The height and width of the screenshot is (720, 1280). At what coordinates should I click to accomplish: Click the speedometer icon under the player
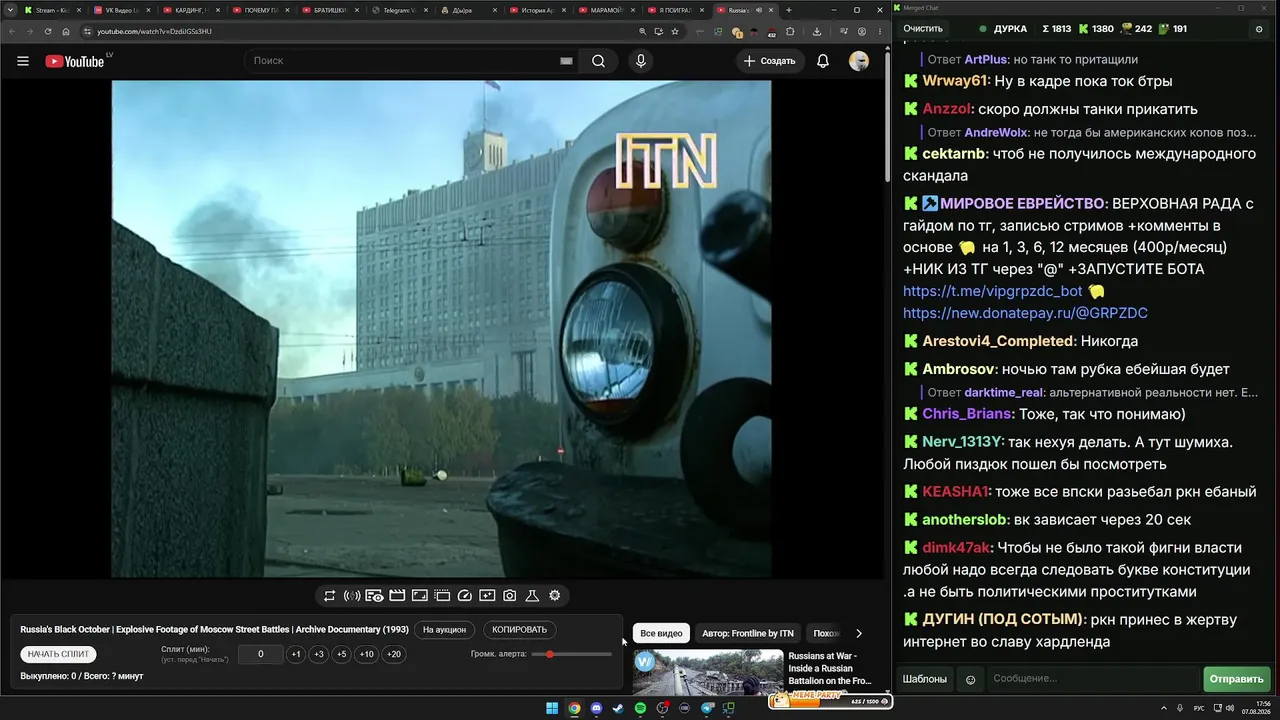pos(464,596)
